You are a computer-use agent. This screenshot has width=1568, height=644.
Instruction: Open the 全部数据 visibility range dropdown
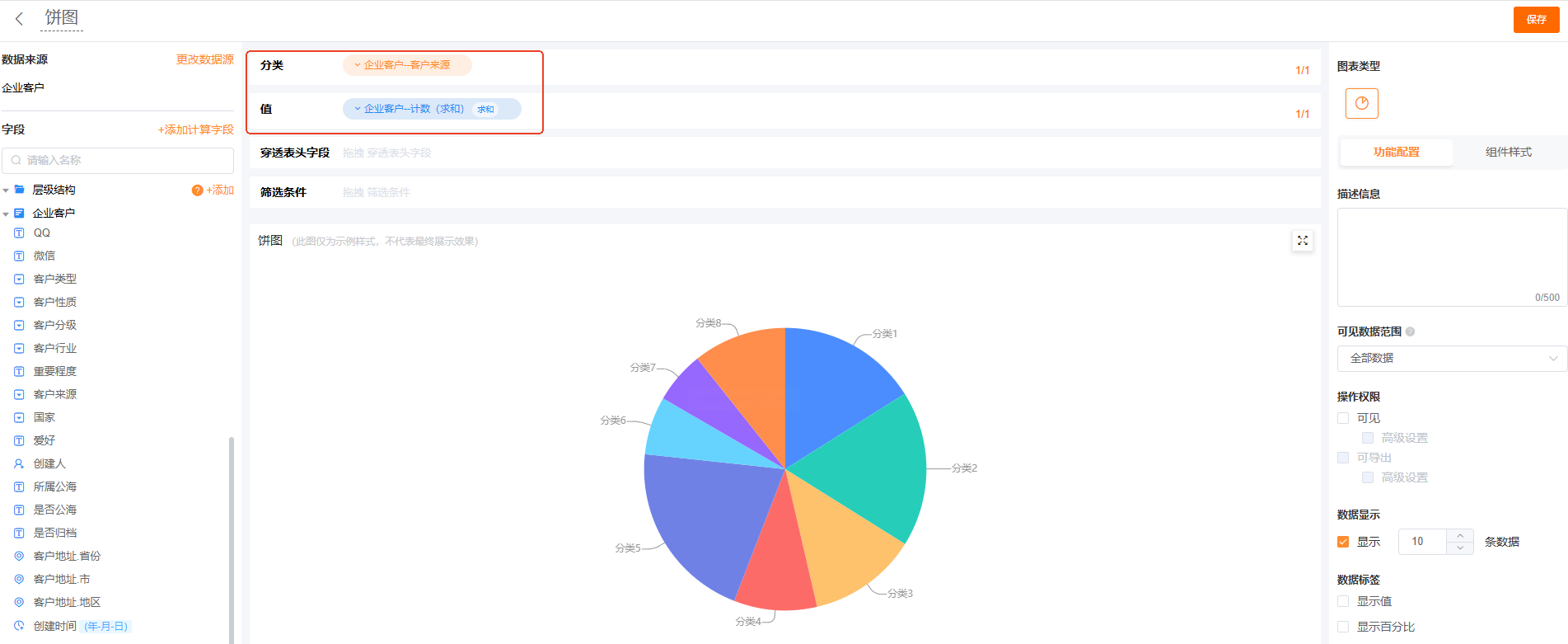1451,358
